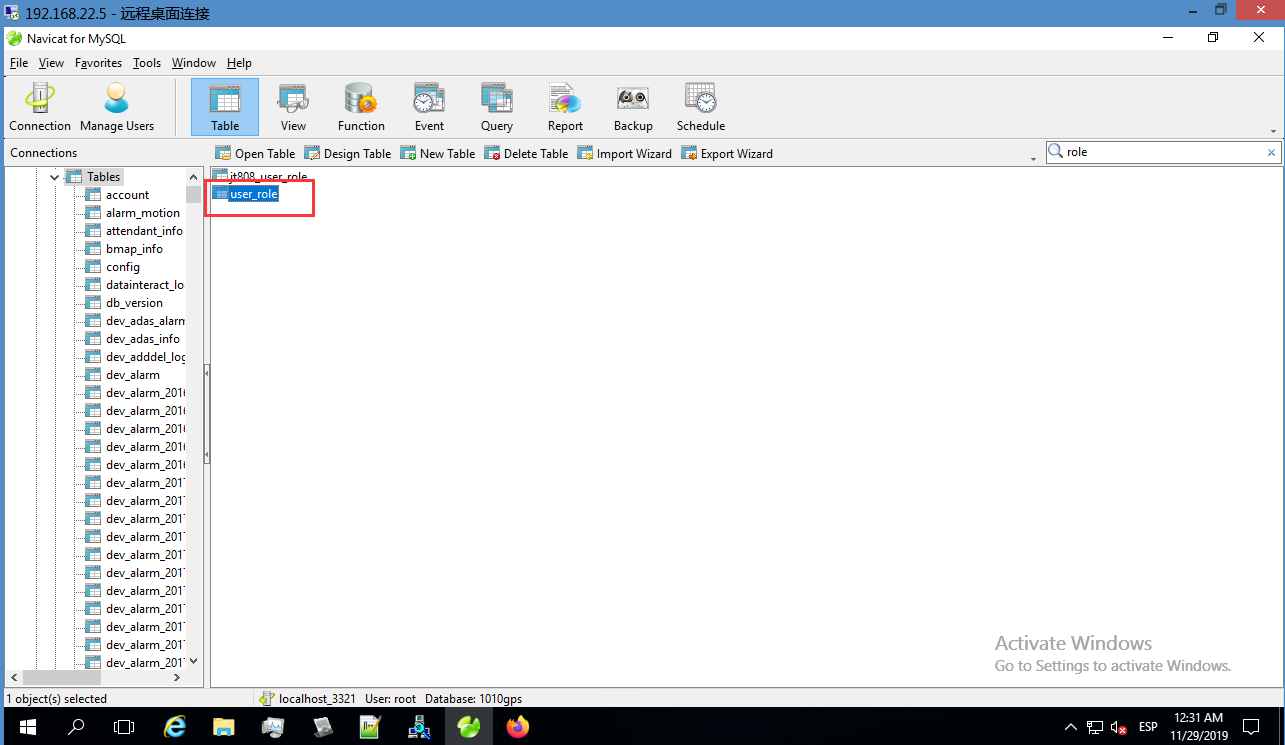The width and height of the screenshot is (1285, 745).
Task: Show the Function objects
Action: (x=361, y=107)
